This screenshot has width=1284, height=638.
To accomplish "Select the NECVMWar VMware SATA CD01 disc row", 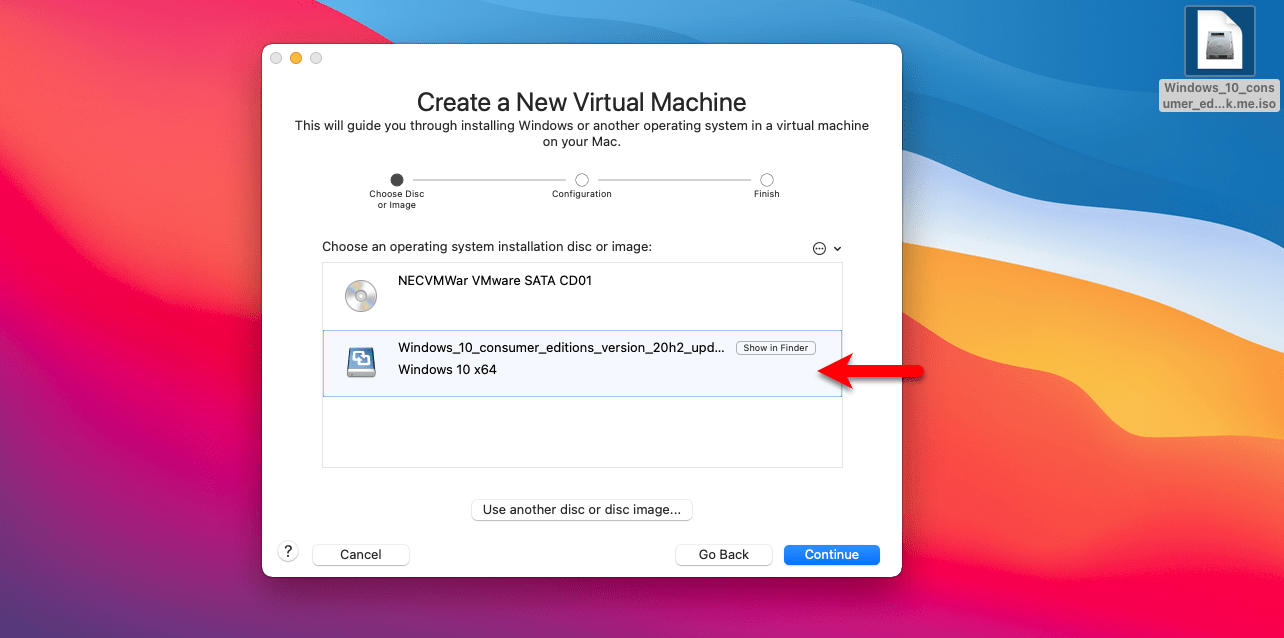I will pos(582,296).
